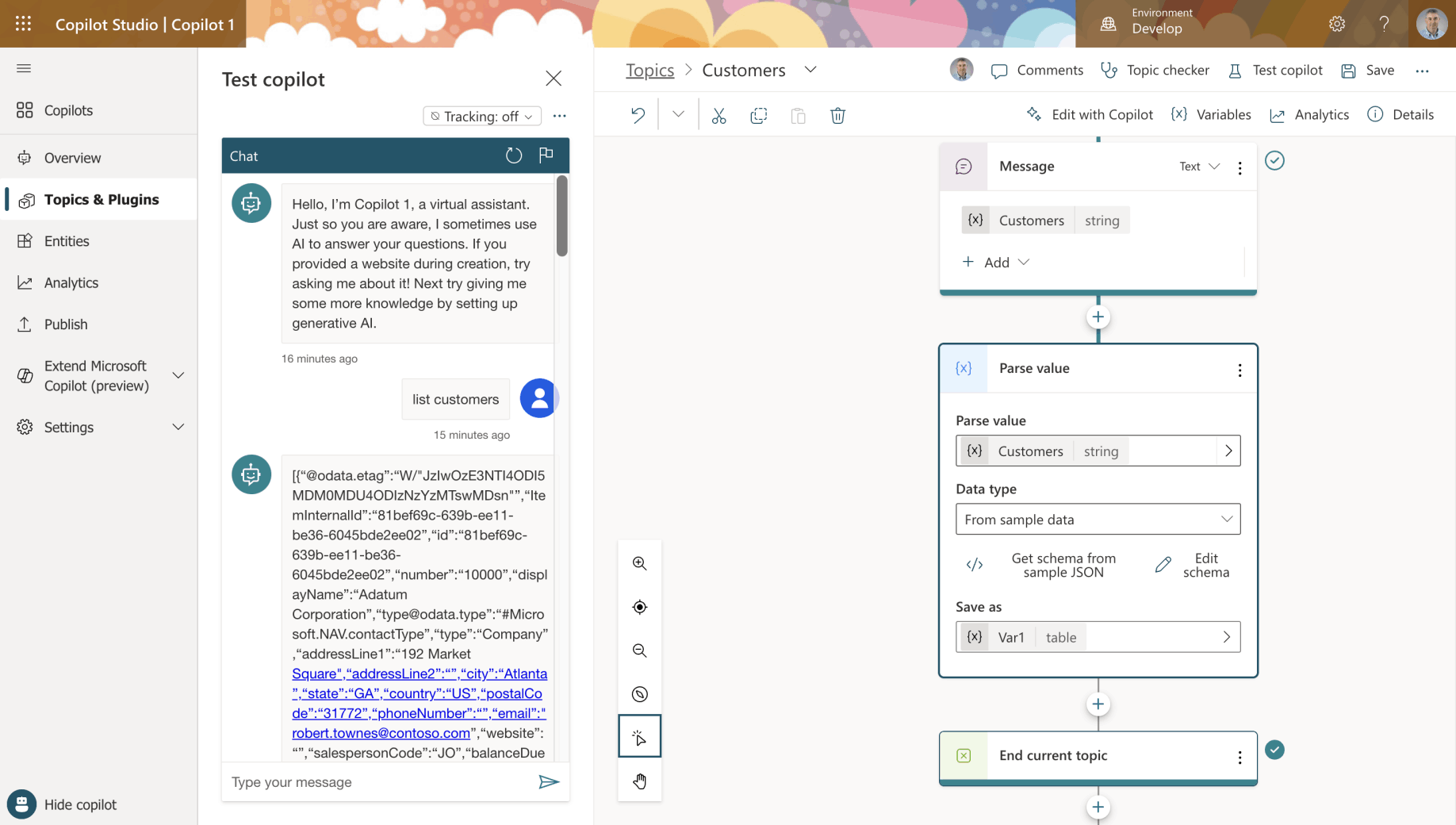Expand Settings section in sidebar

178,427
